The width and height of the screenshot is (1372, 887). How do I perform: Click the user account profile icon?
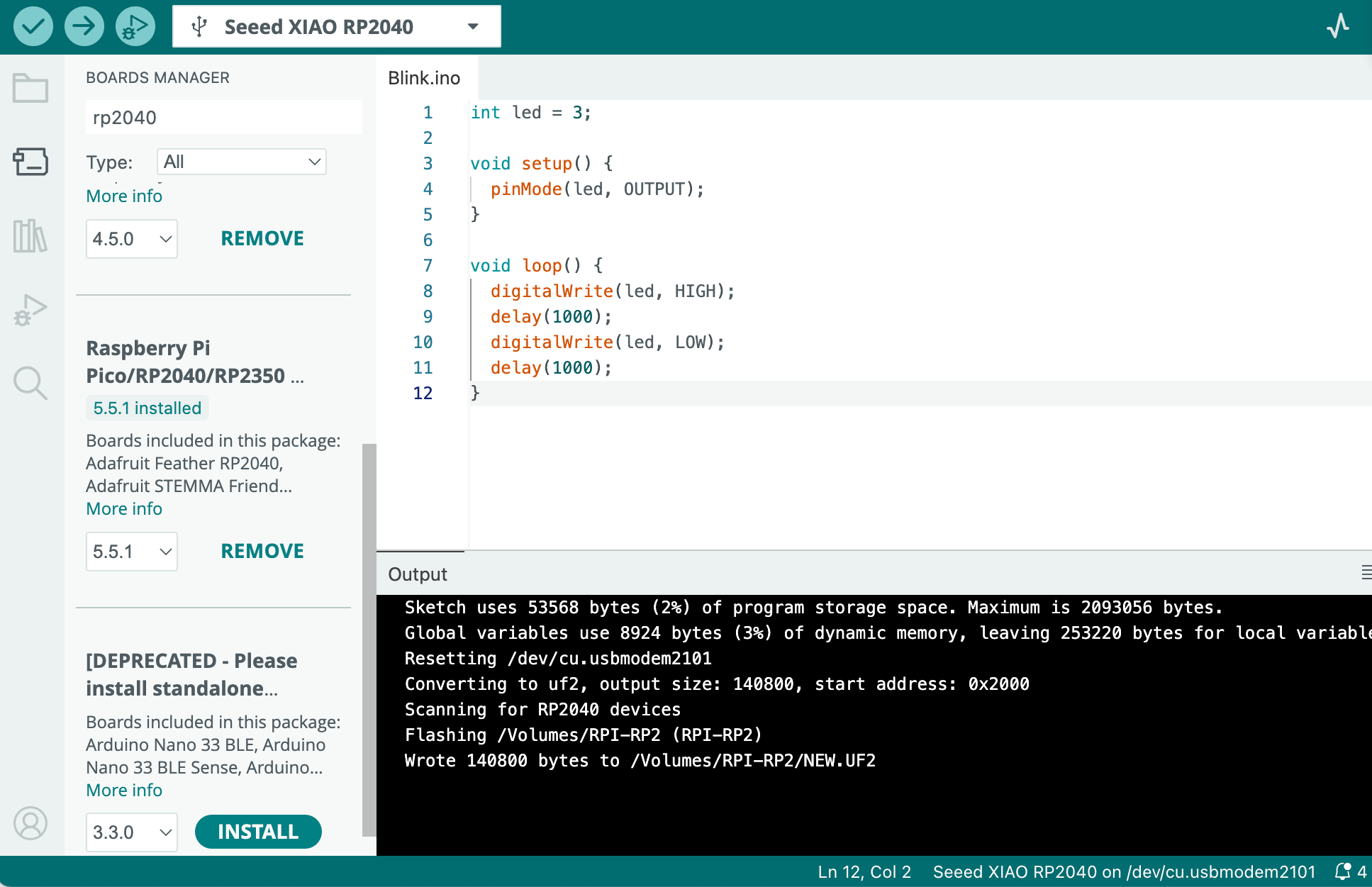[x=30, y=823]
